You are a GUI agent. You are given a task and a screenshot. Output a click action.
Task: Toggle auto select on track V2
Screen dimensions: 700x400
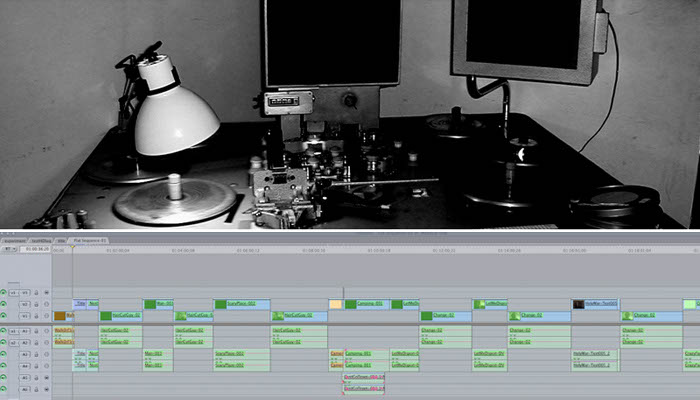pyautogui.click(x=46, y=304)
